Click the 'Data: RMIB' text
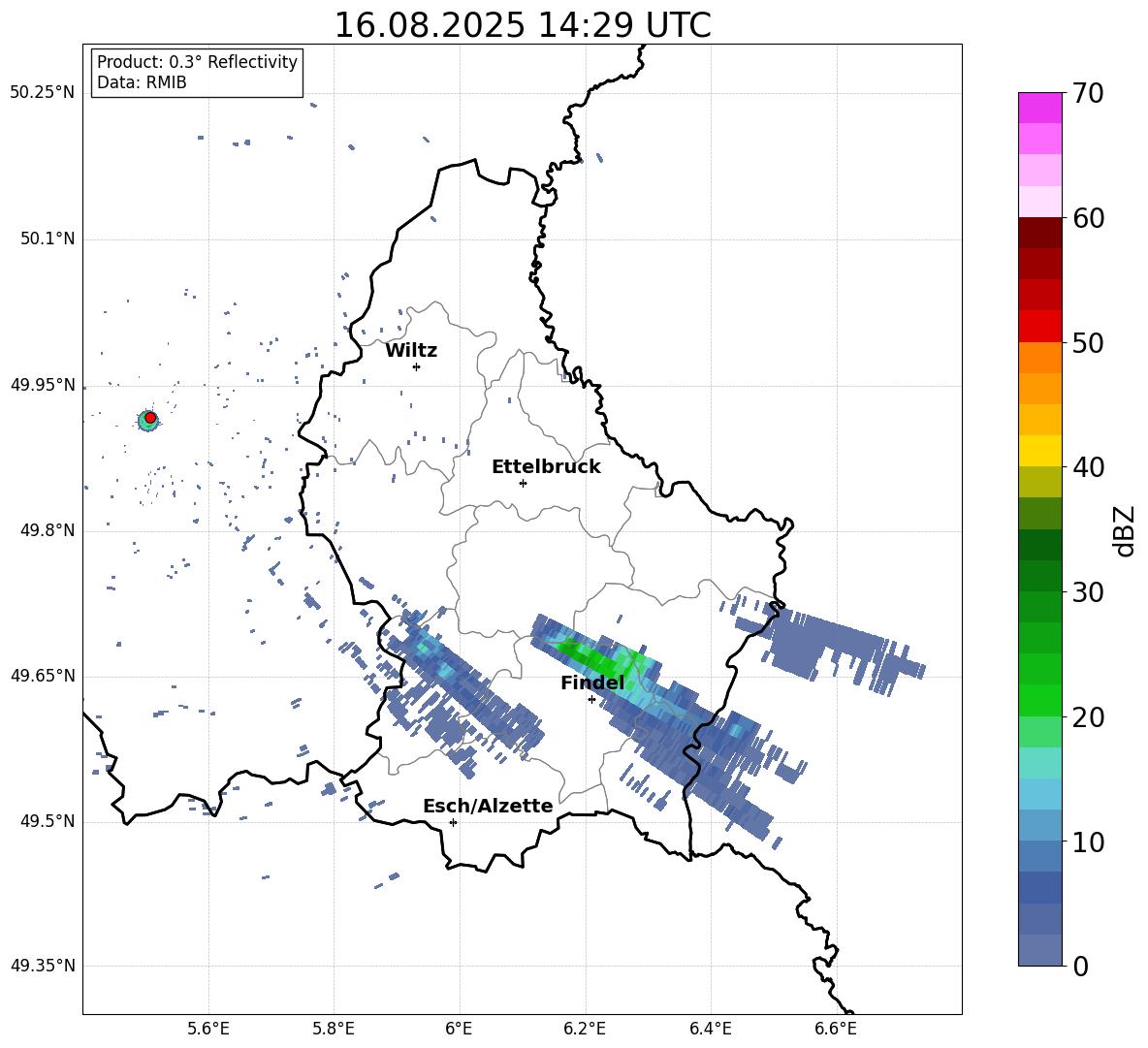Image resolution: width=1148 pixels, height=1048 pixels. [142, 82]
